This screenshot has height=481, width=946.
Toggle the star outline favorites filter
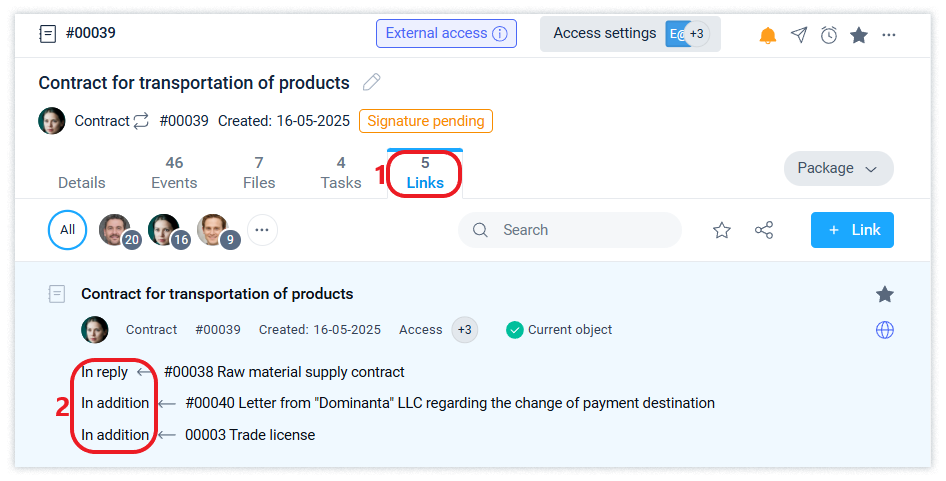click(722, 230)
